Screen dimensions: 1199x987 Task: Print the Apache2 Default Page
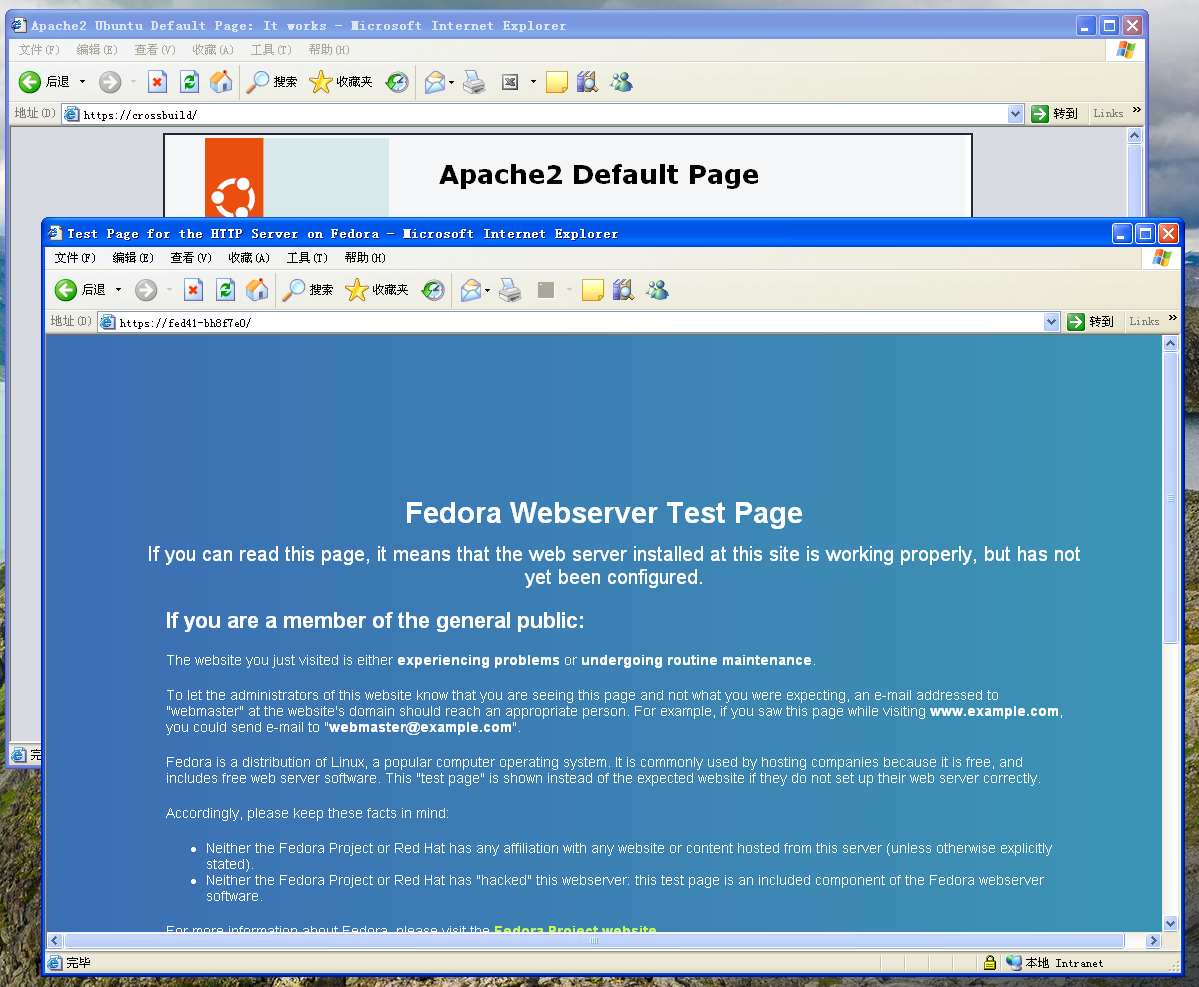click(x=474, y=82)
